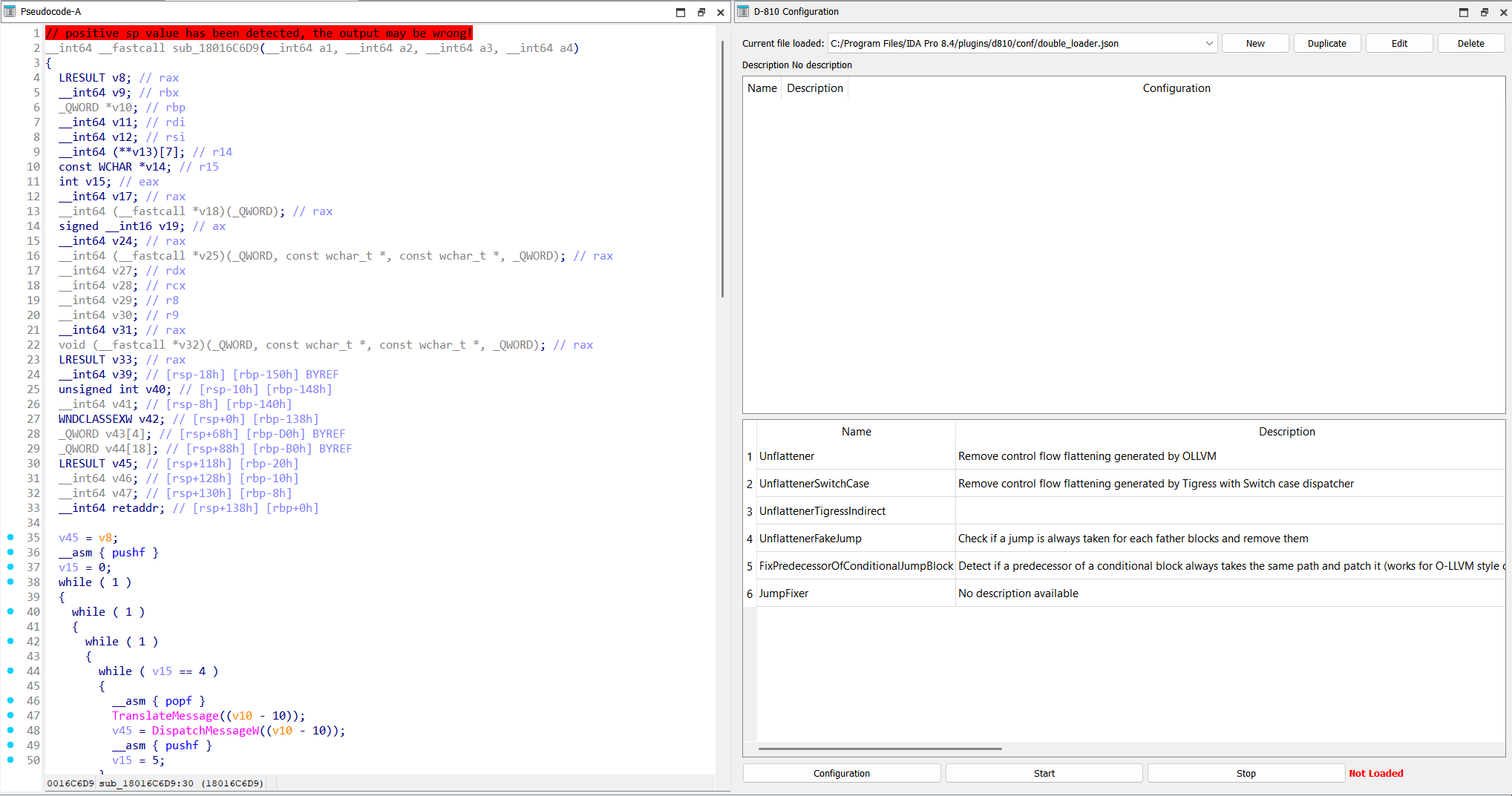1512x796 pixels.
Task: Toggle breakpoint dot at line 38
Action: 10,582
